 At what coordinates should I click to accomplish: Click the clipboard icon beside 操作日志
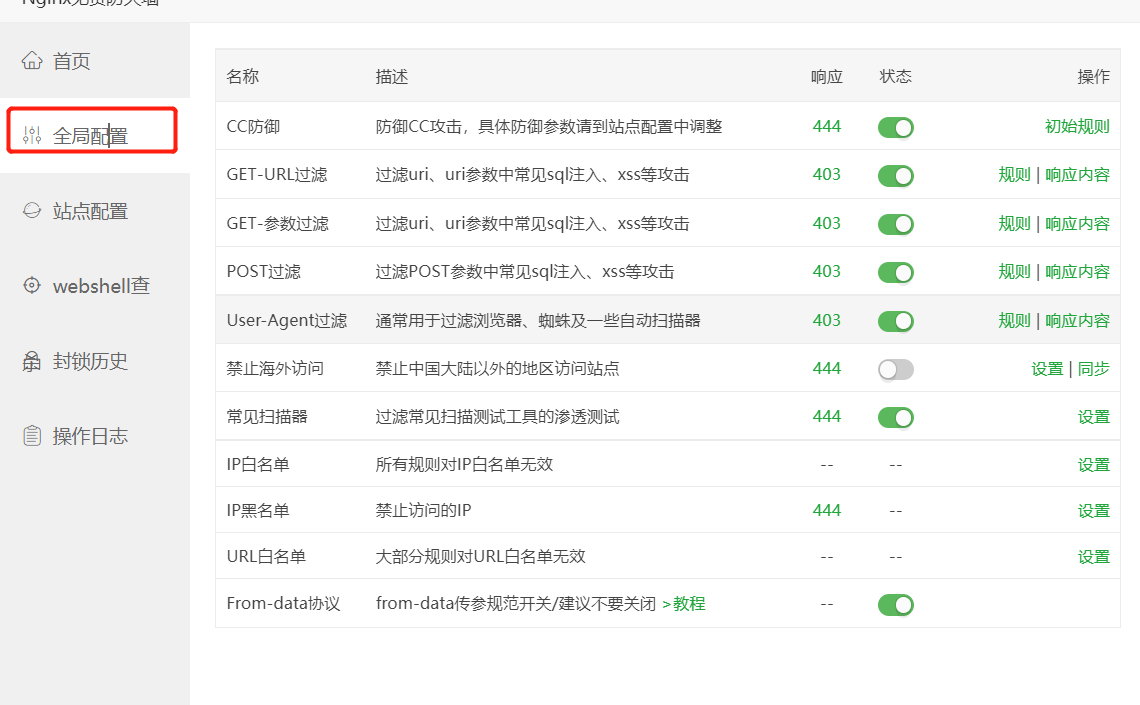(x=32, y=435)
